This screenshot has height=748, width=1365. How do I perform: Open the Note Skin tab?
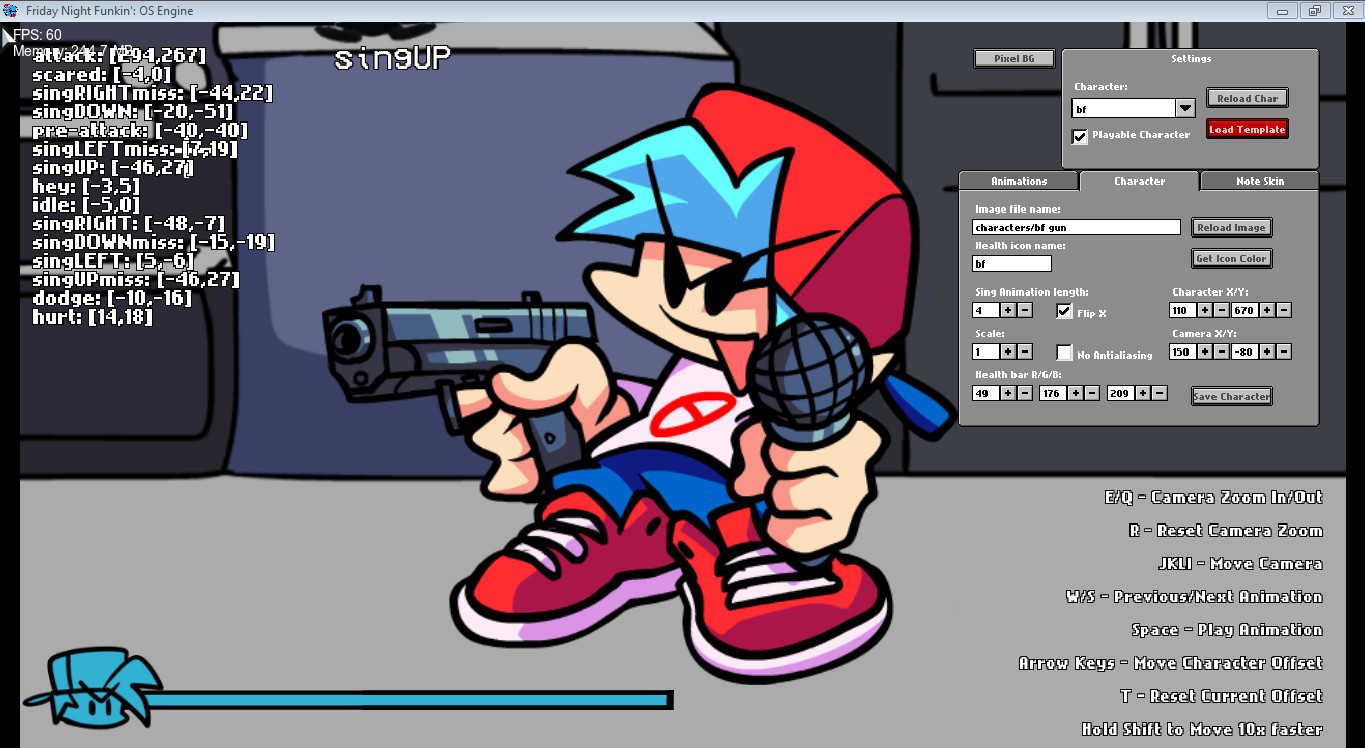[1259, 181]
